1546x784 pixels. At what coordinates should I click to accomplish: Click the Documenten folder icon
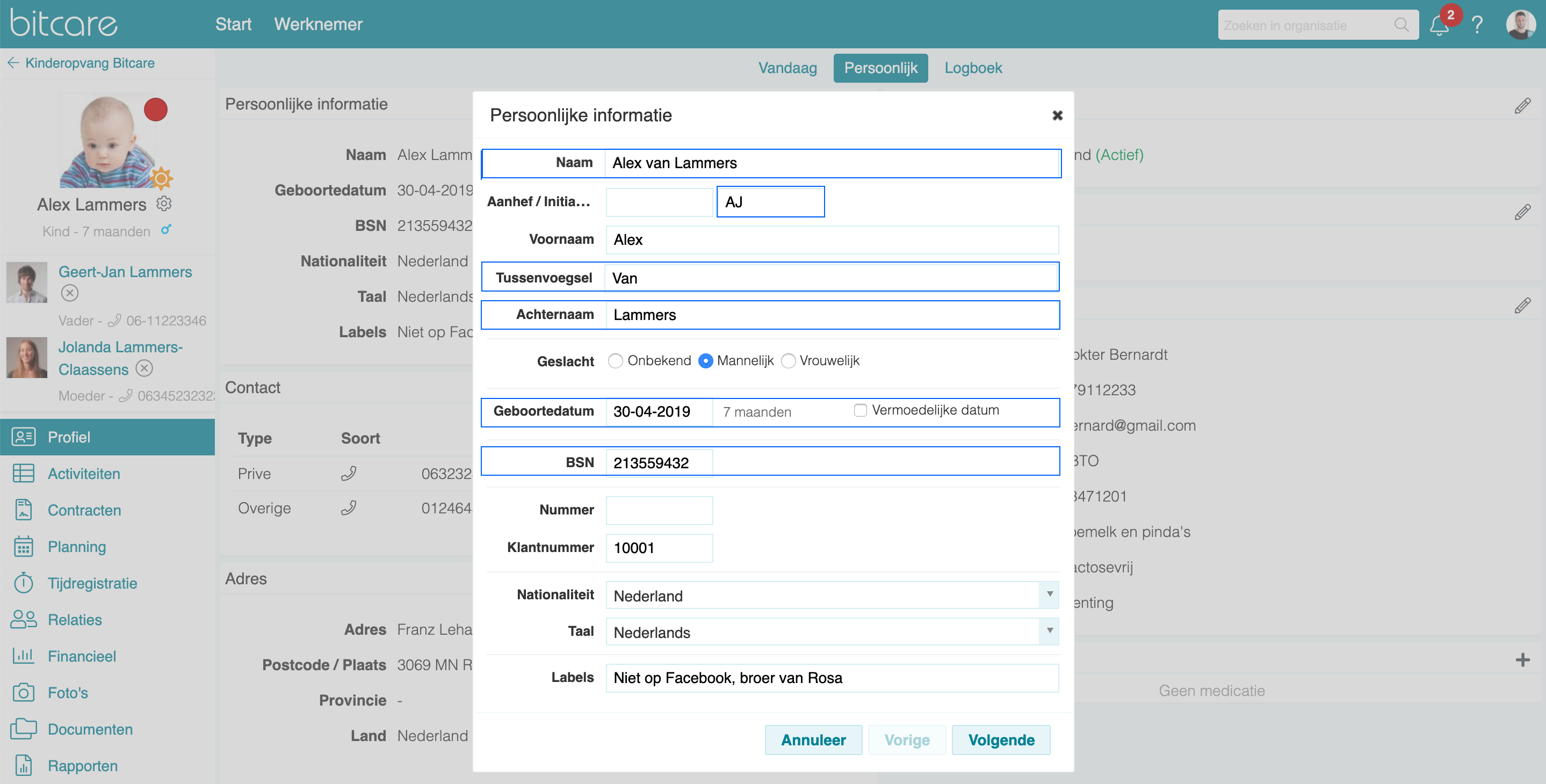point(24,728)
